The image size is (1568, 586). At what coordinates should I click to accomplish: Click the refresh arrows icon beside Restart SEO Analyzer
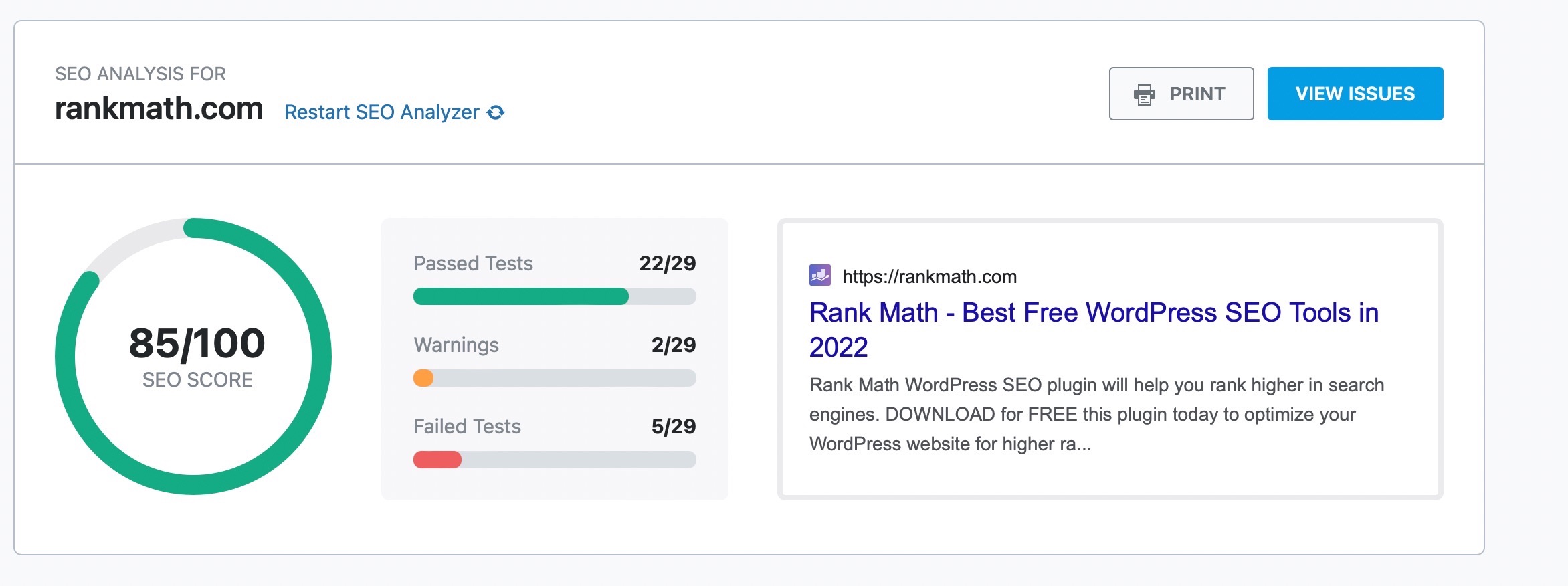click(496, 112)
